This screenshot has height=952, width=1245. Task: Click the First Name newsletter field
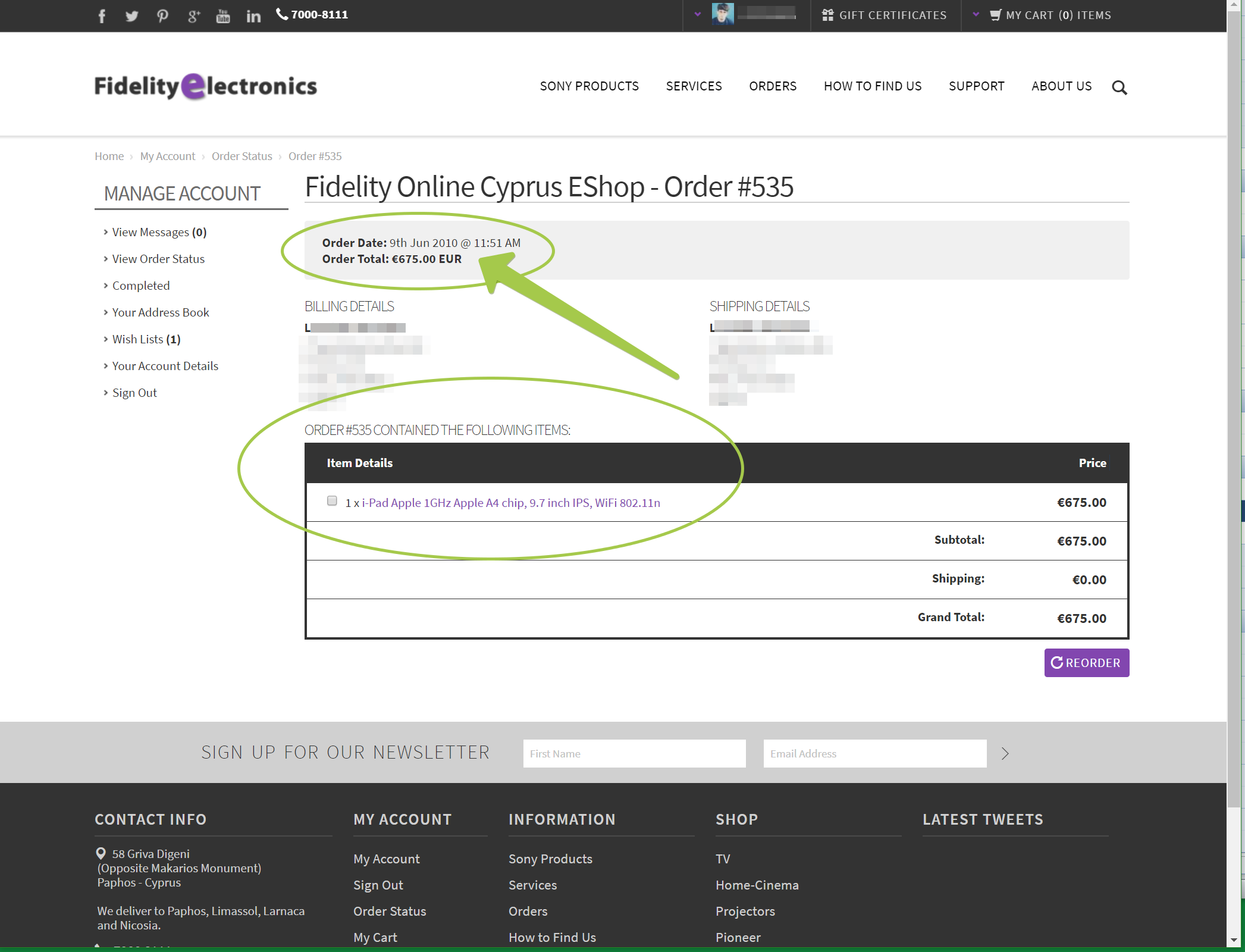point(635,754)
